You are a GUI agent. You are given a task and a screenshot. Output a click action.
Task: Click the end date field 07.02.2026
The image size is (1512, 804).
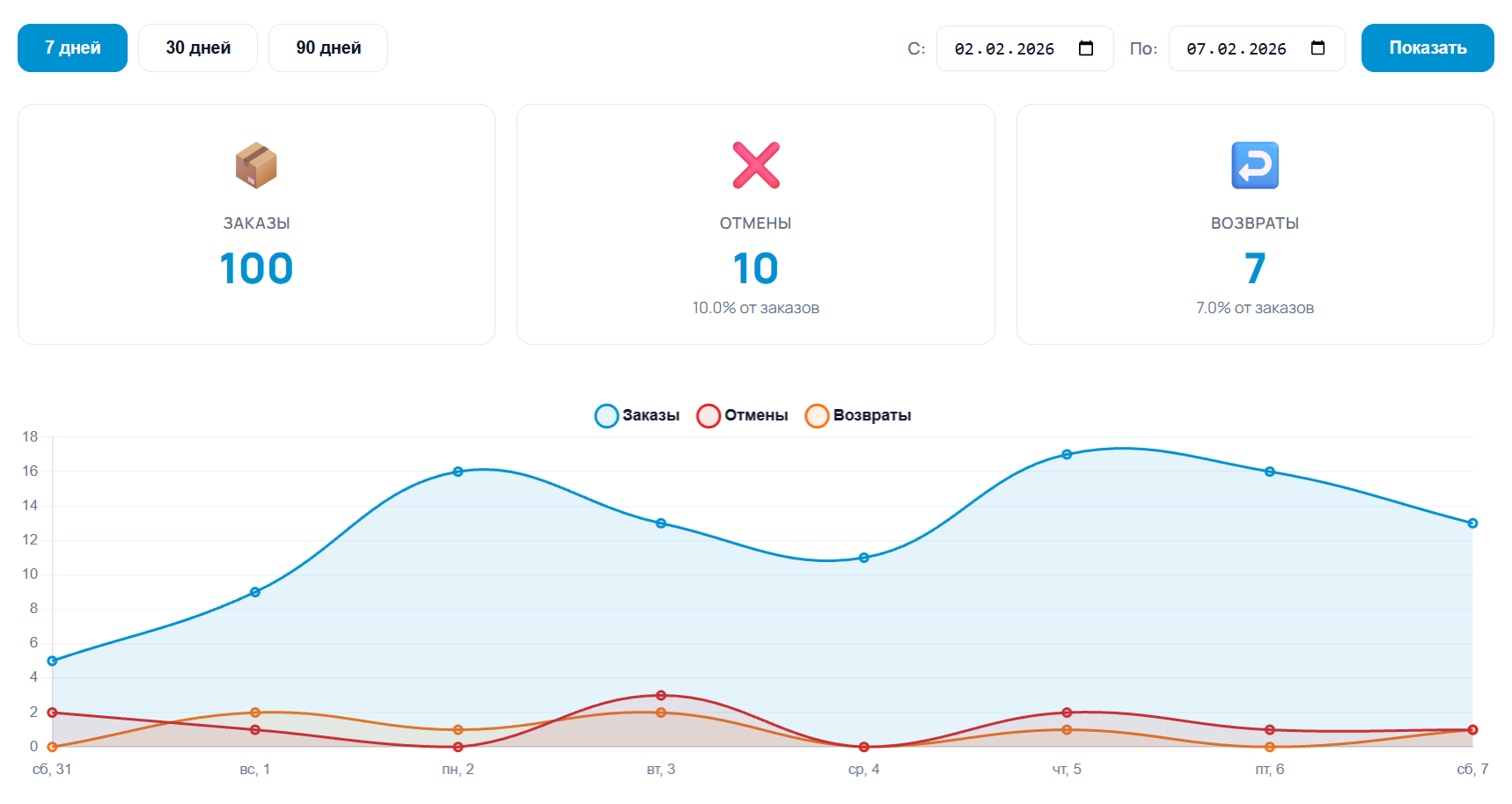[x=1236, y=49]
